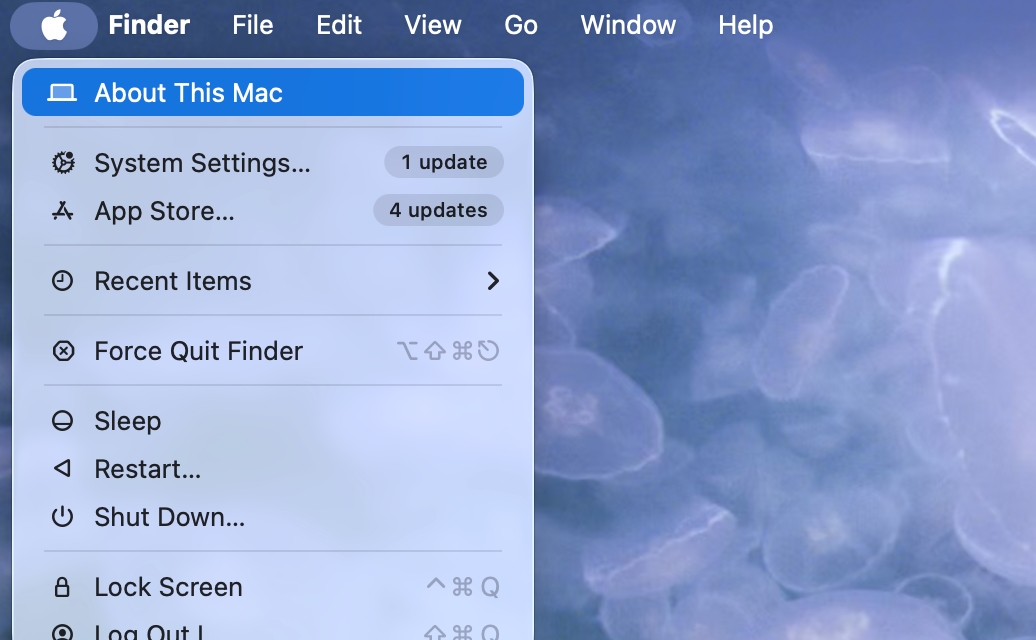The height and width of the screenshot is (640, 1036).
Task: Choose About This Mac
Action: [x=273, y=92]
